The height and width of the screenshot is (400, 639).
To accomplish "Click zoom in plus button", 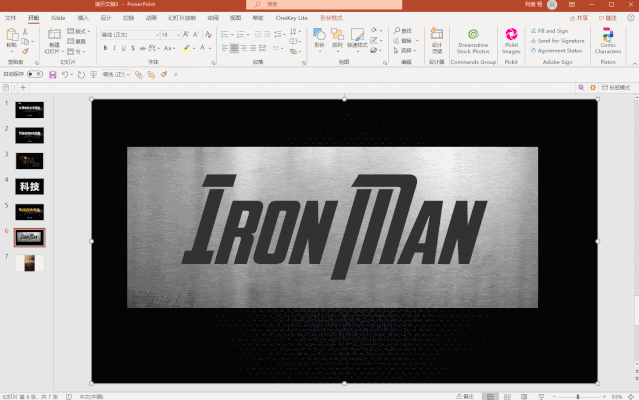I will [604, 396].
